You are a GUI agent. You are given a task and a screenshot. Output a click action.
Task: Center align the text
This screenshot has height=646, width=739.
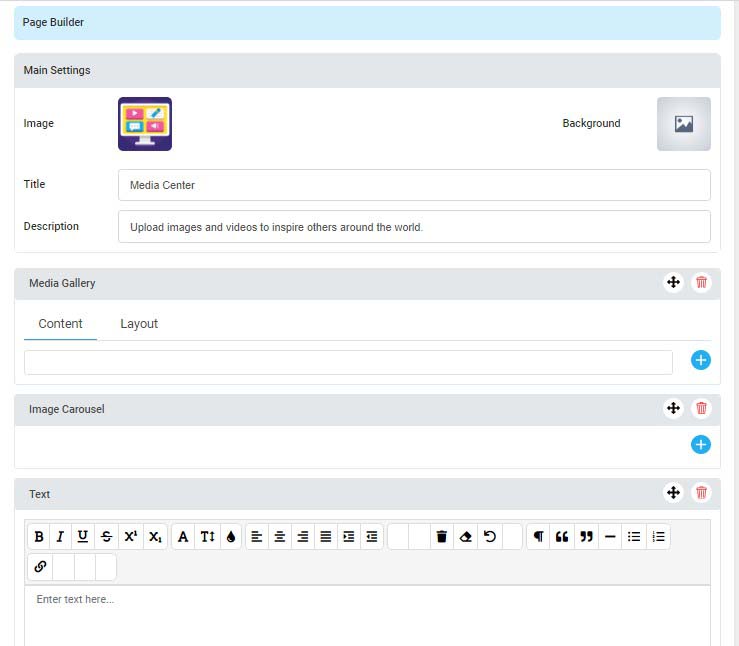coord(280,536)
